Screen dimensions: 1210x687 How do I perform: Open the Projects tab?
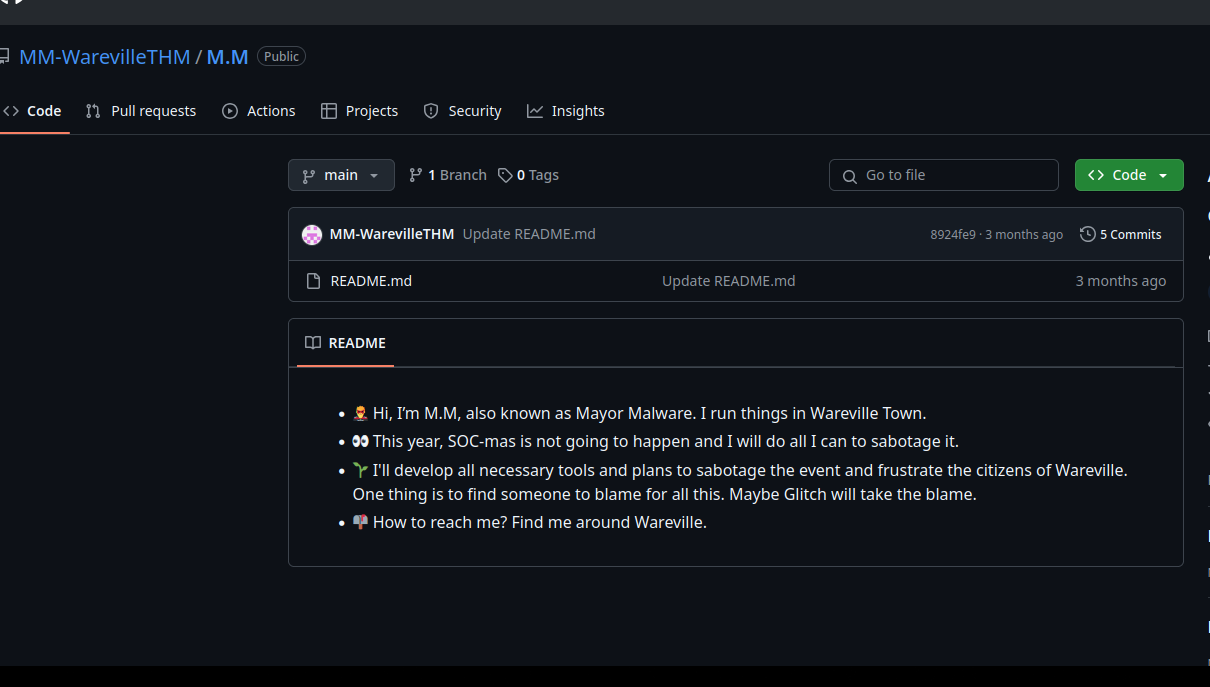(360, 111)
